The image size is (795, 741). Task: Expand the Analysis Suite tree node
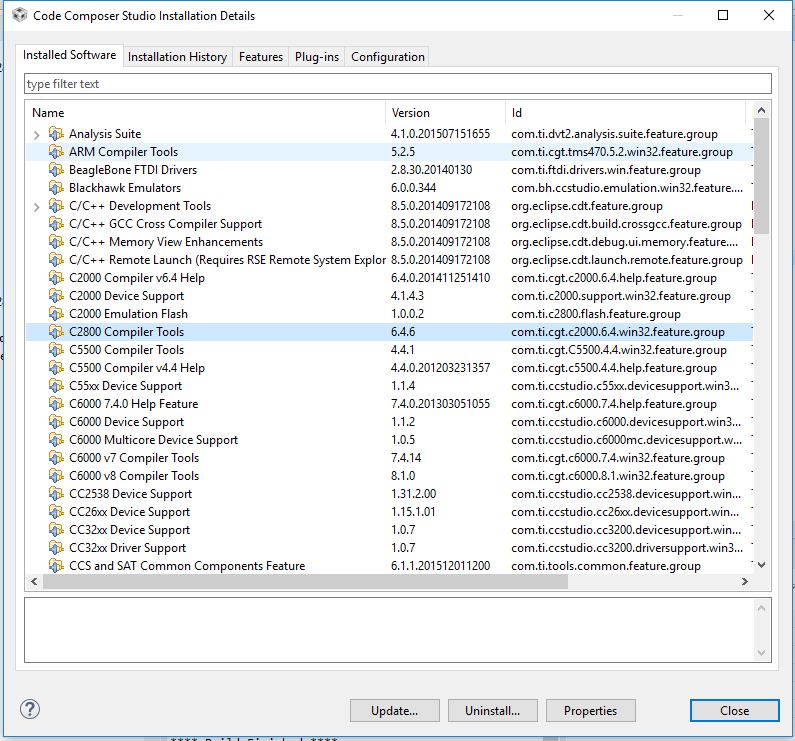click(37, 135)
